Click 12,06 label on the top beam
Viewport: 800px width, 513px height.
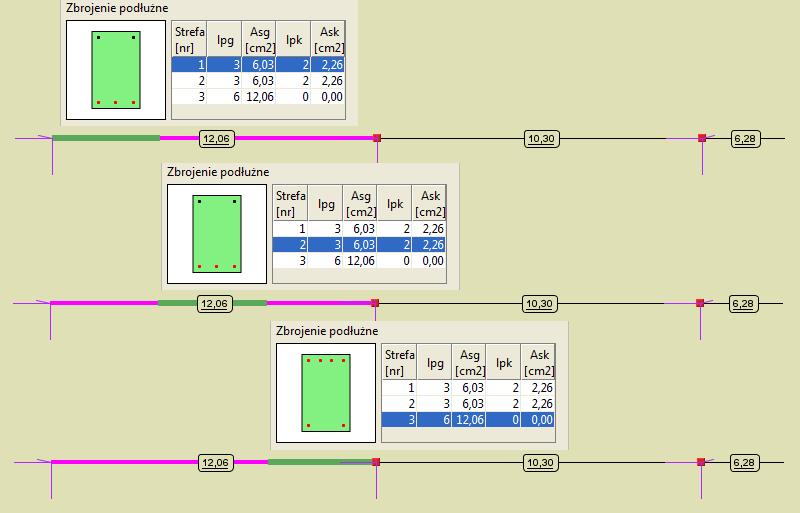(216, 138)
